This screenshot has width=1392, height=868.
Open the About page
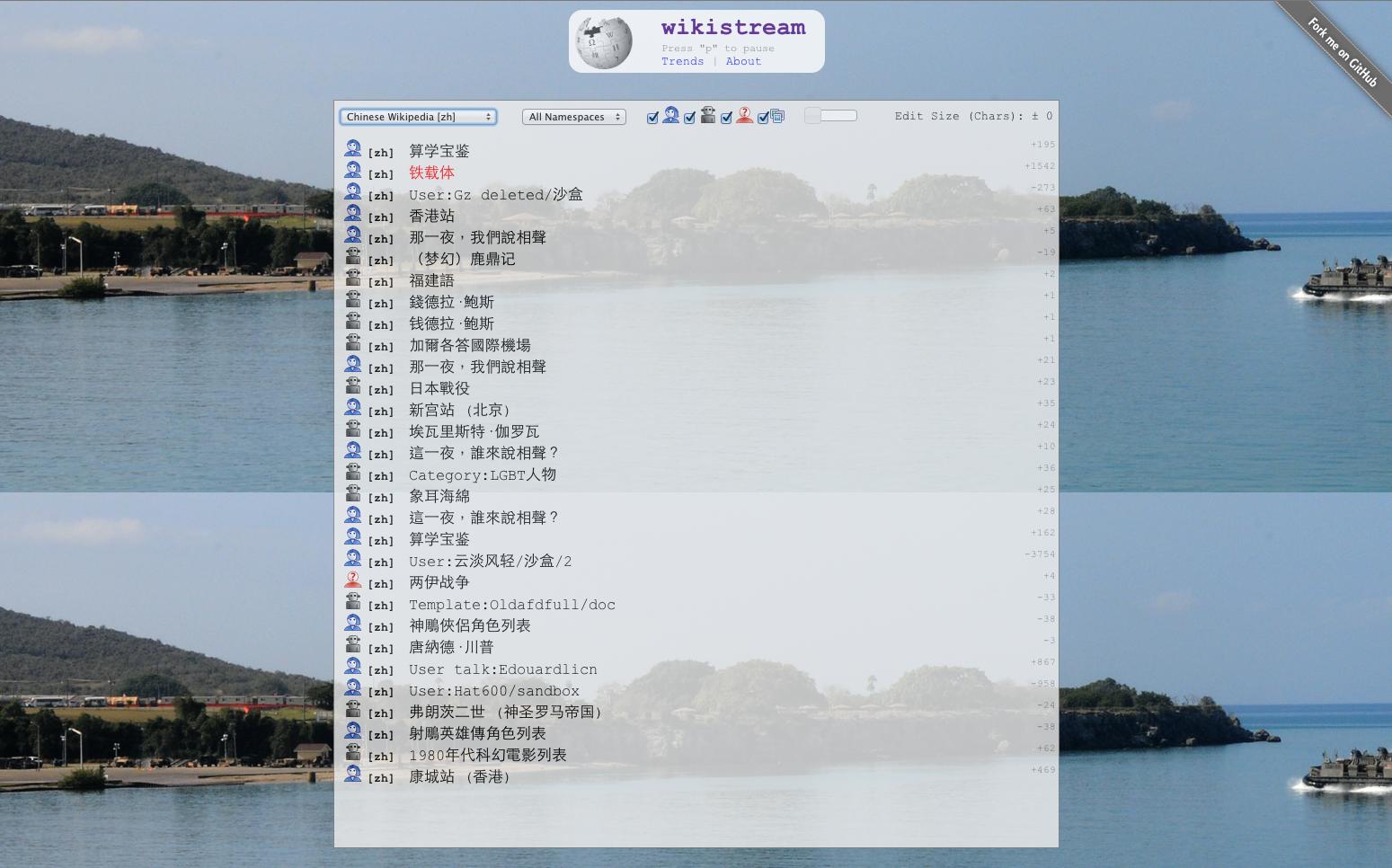point(743,61)
